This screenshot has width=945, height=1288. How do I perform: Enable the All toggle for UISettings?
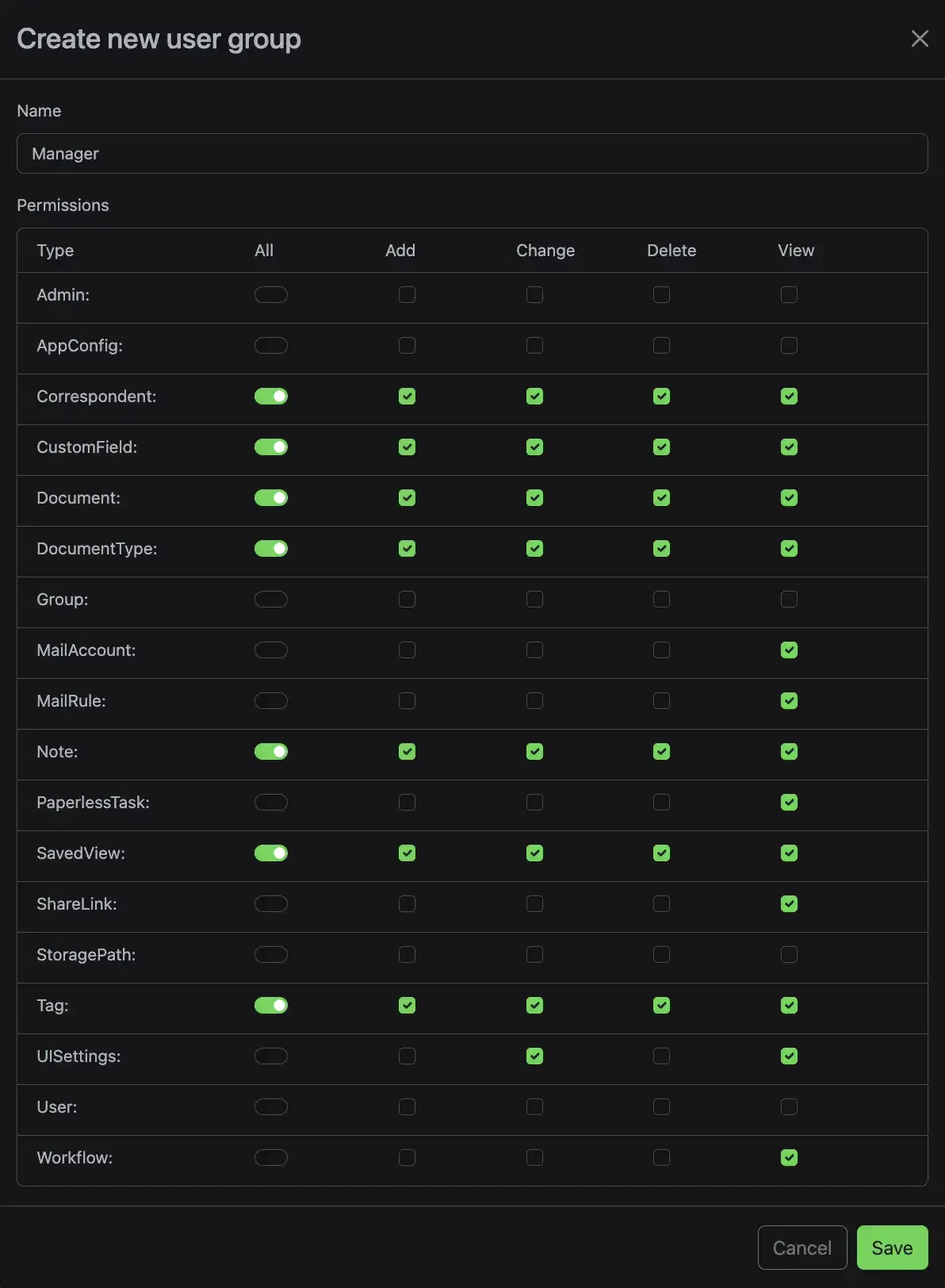coord(271,1056)
